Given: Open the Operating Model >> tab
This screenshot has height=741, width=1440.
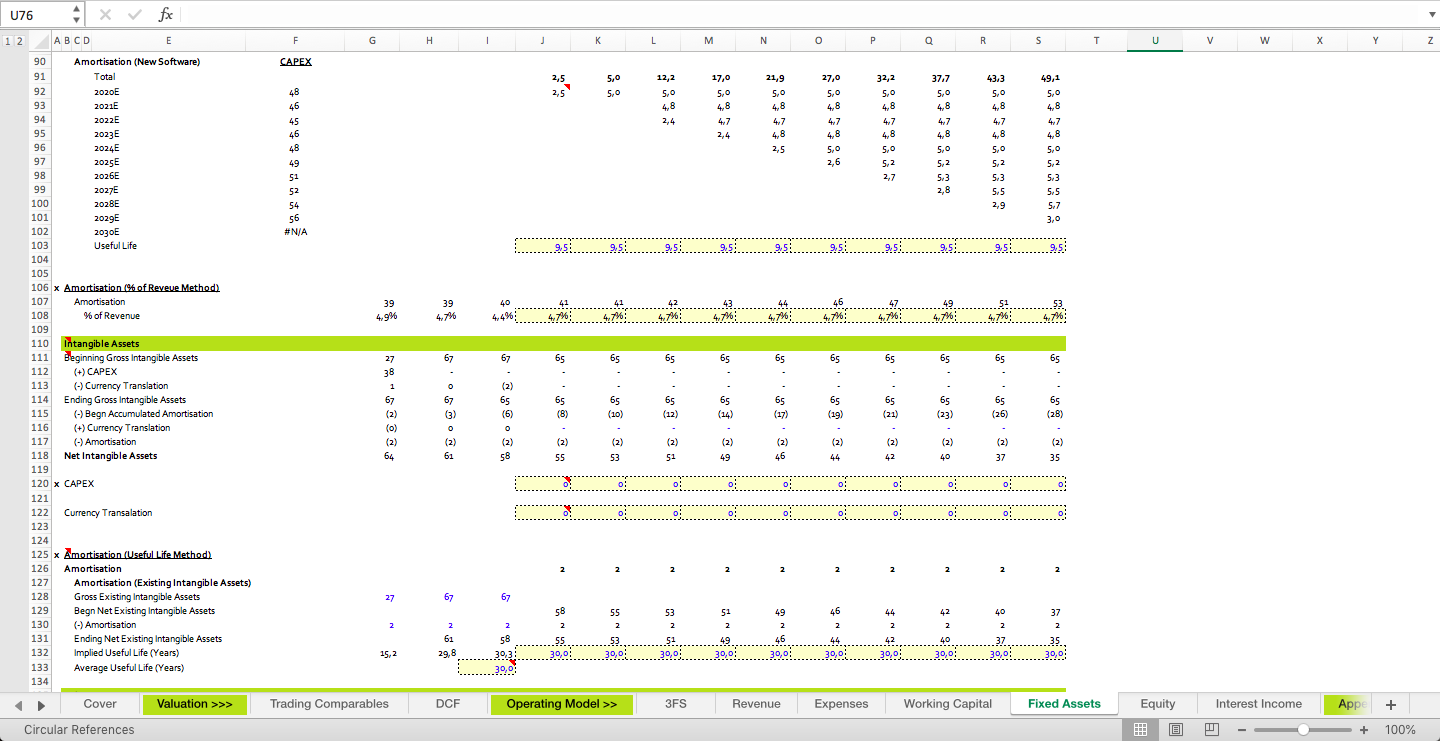Looking at the screenshot, I should tap(562, 704).
